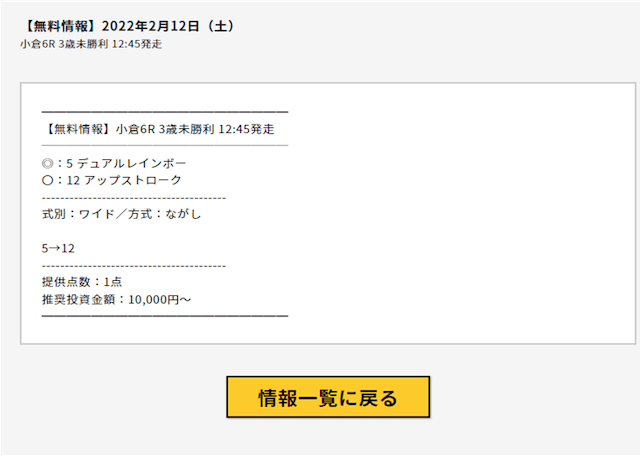Click the bet combination 5→12

[x=58, y=248]
